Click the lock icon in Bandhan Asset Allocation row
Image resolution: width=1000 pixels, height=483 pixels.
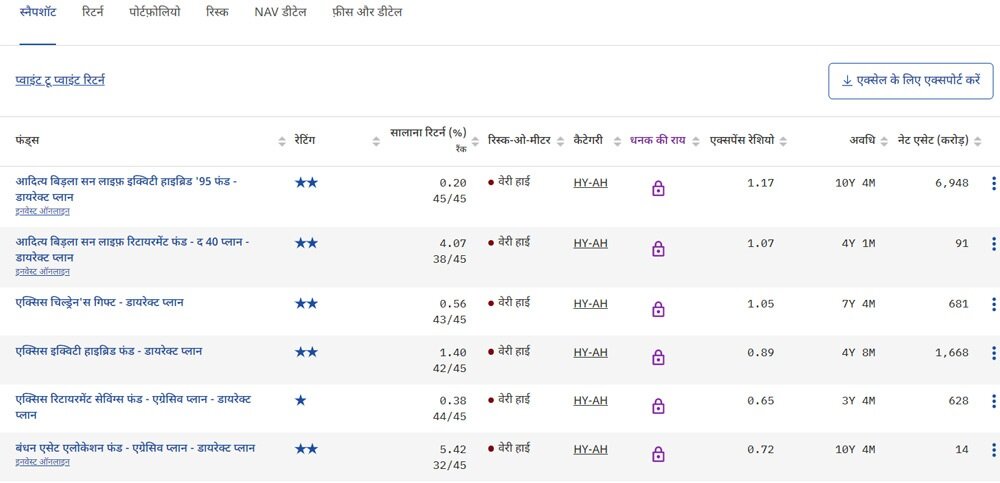coord(658,455)
